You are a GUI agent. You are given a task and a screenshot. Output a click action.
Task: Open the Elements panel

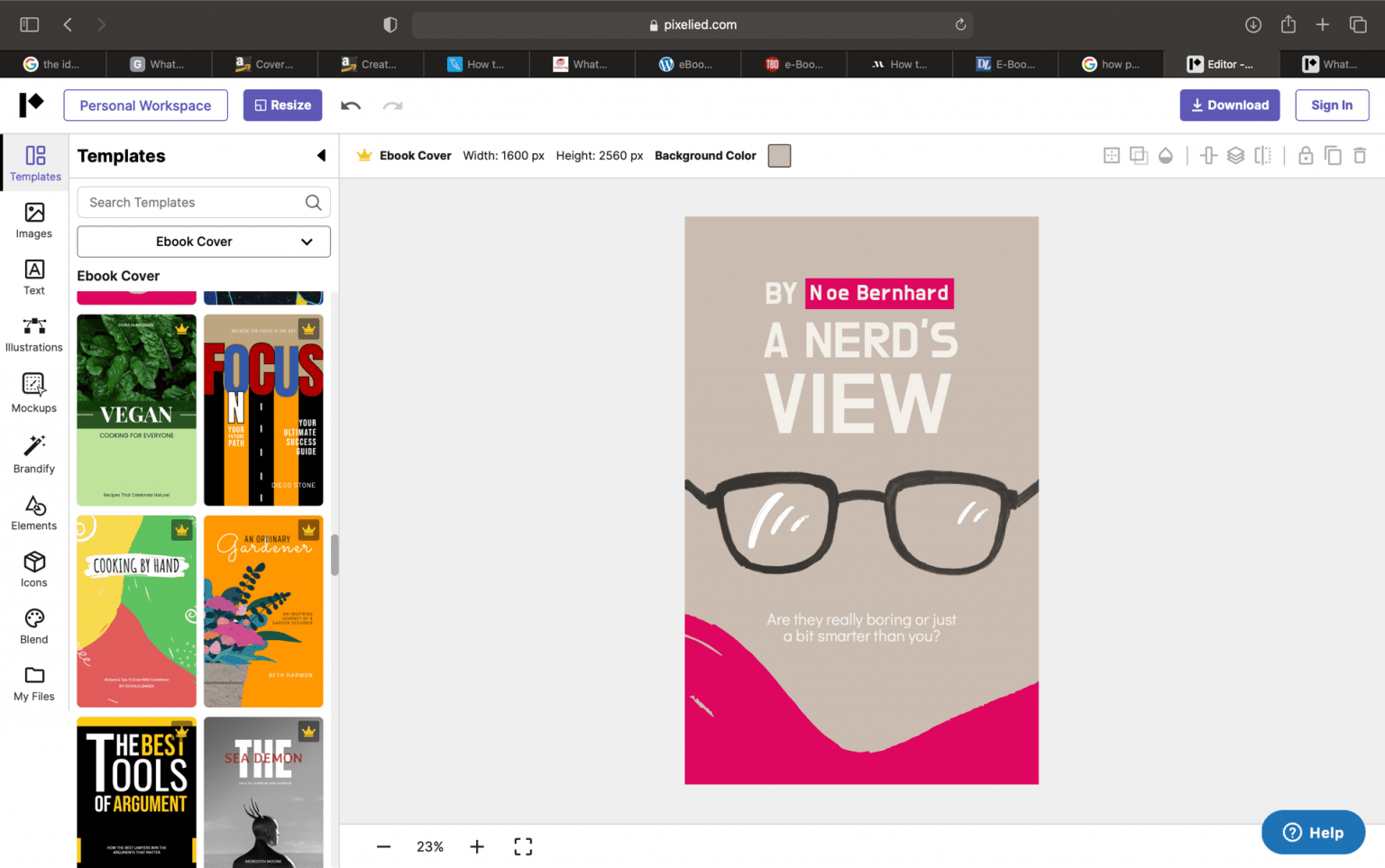(33, 512)
